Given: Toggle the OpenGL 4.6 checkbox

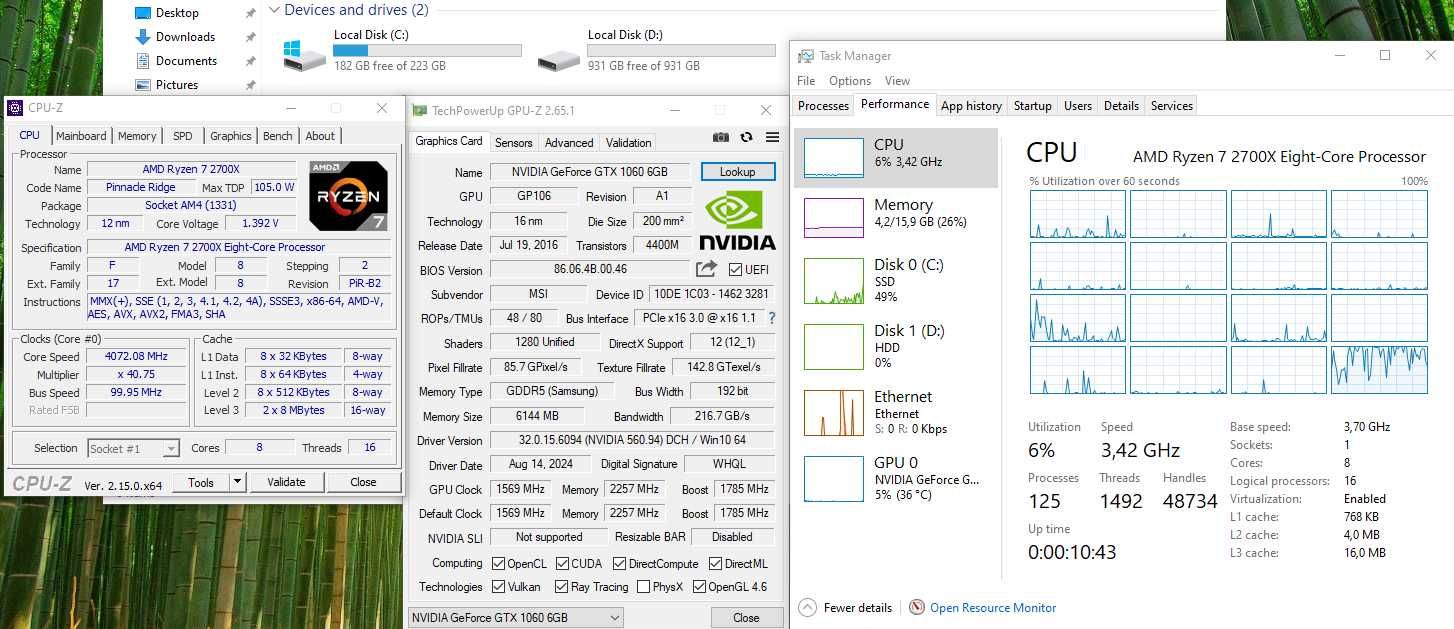Looking at the screenshot, I should click(x=699, y=587).
